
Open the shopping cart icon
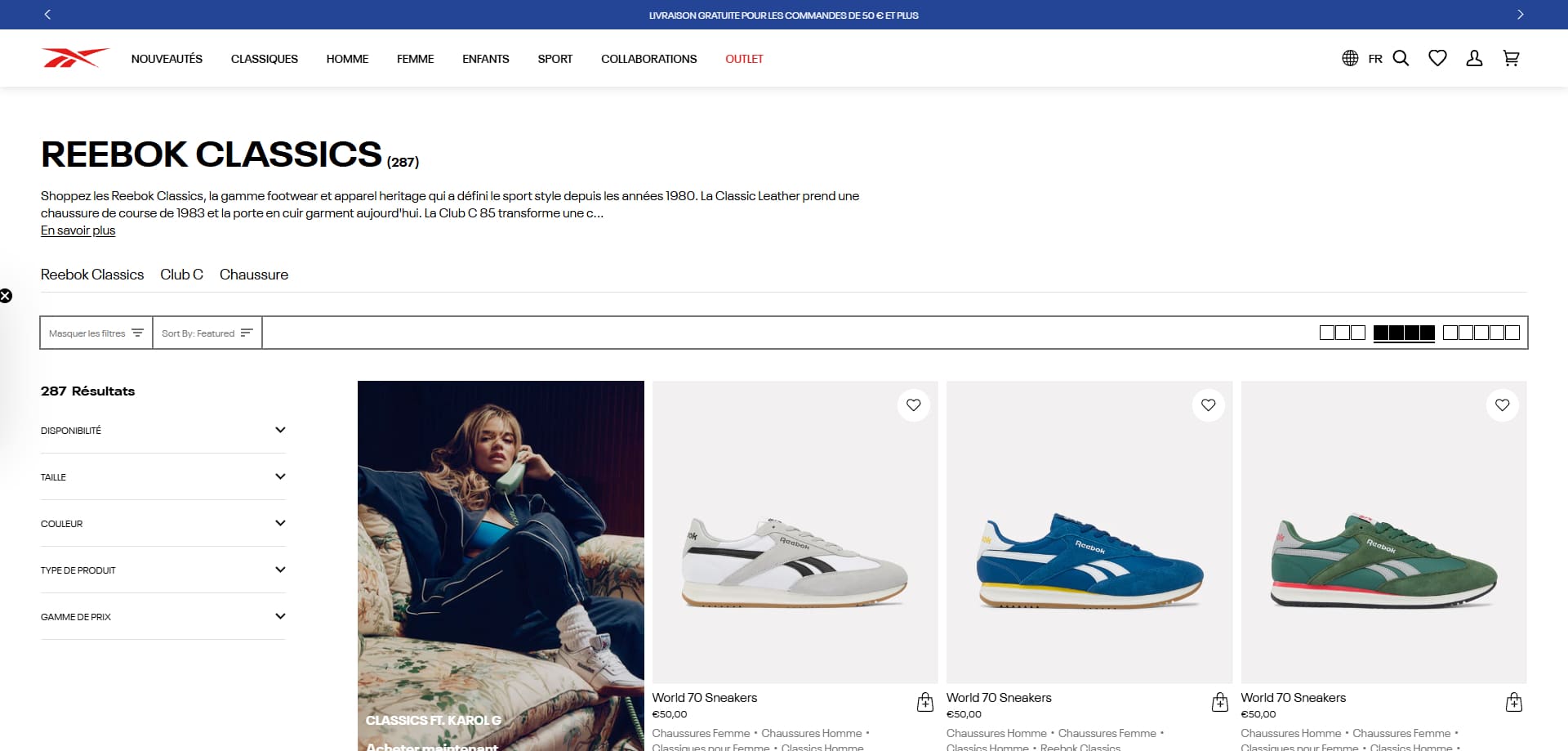pyautogui.click(x=1511, y=58)
